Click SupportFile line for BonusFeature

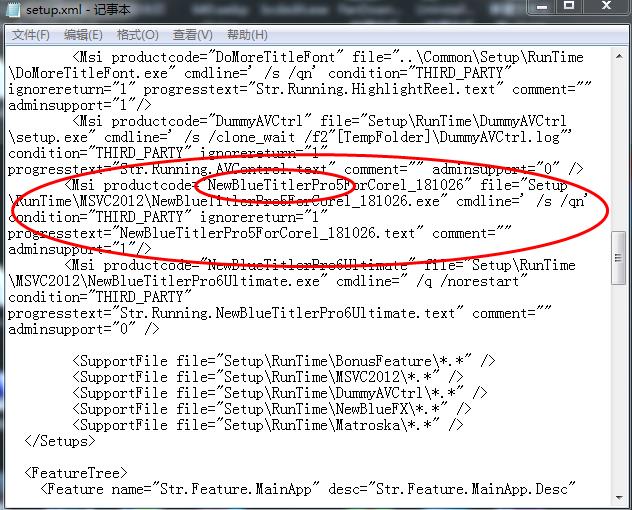[284, 361]
